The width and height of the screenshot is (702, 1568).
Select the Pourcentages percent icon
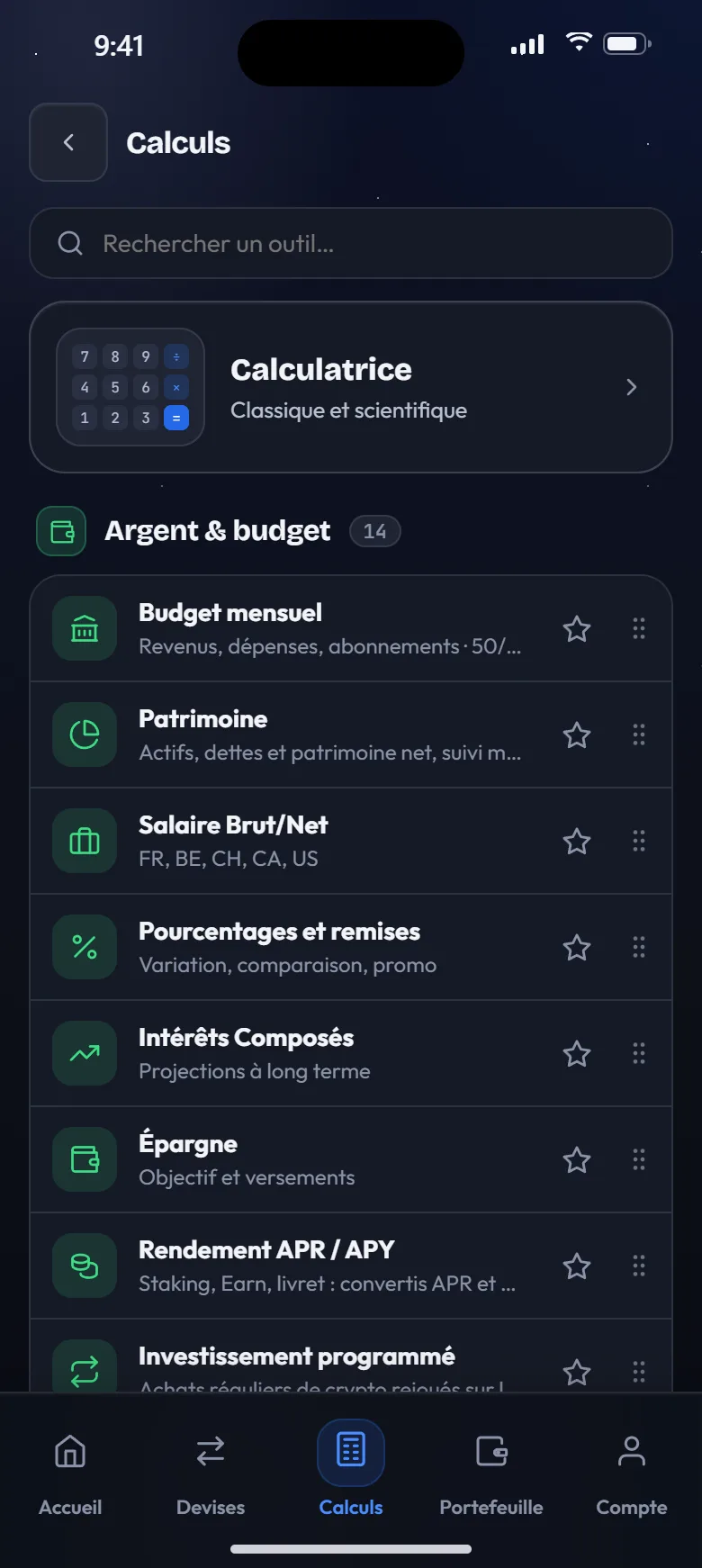85,947
